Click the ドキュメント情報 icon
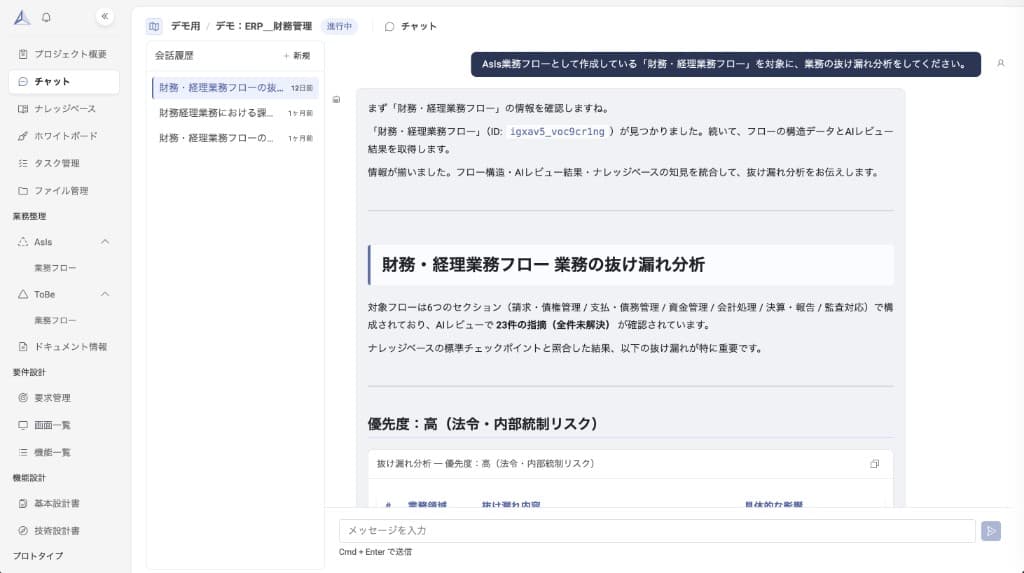Screen dimensions: 1024x573 (23, 347)
